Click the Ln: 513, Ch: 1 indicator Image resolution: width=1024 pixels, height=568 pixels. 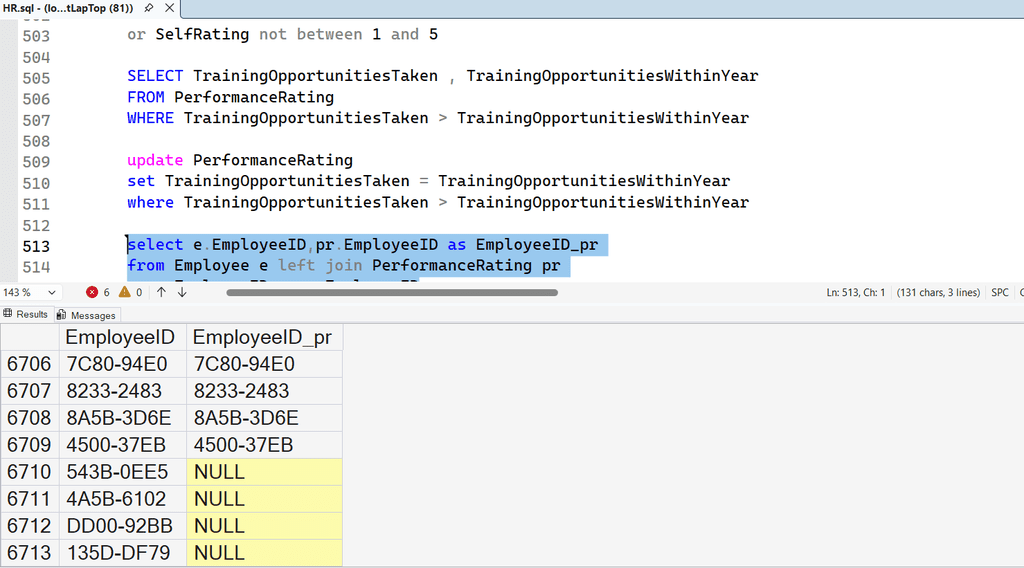coord(856,292)
